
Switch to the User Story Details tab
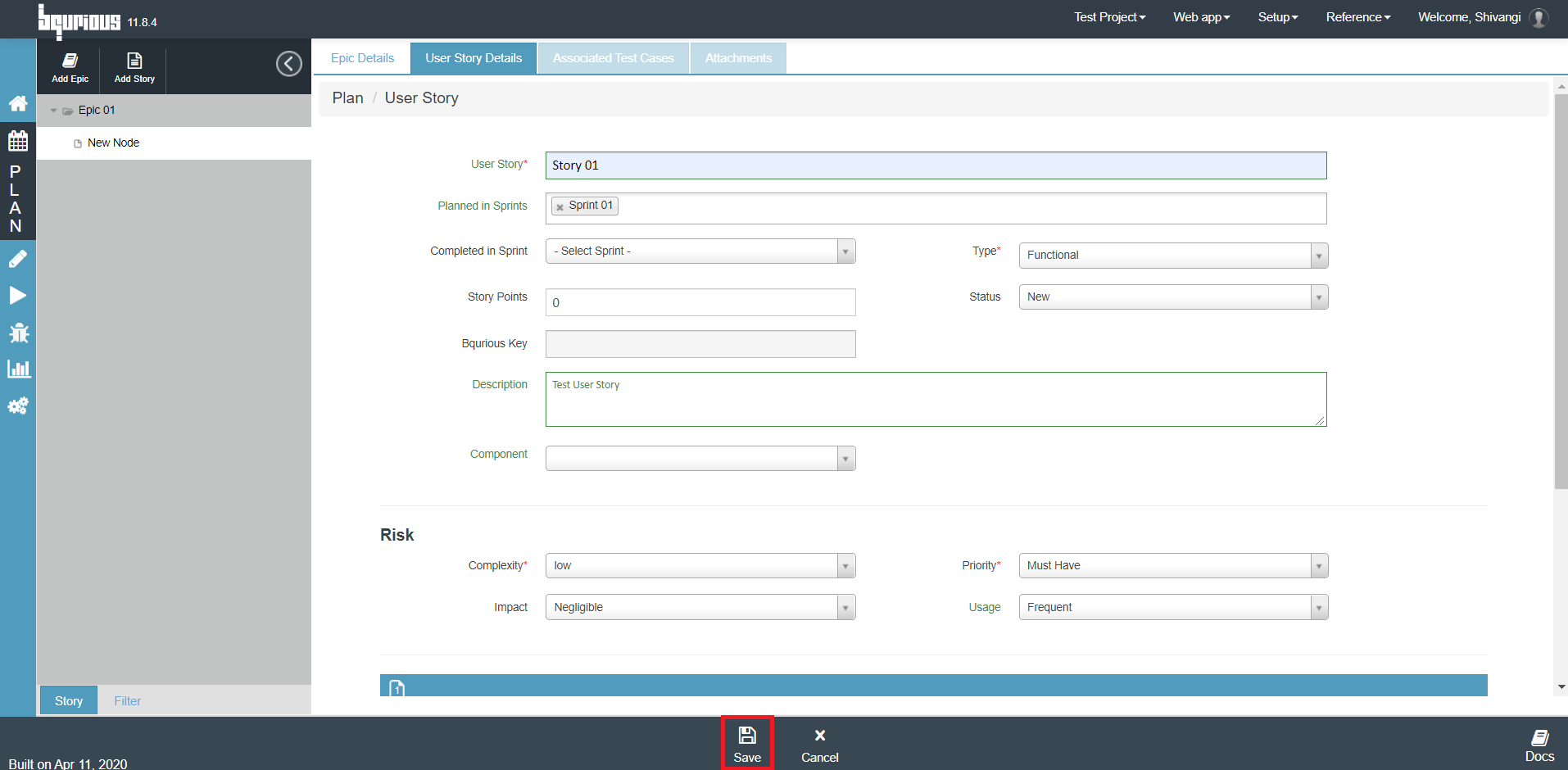point(474,58)
